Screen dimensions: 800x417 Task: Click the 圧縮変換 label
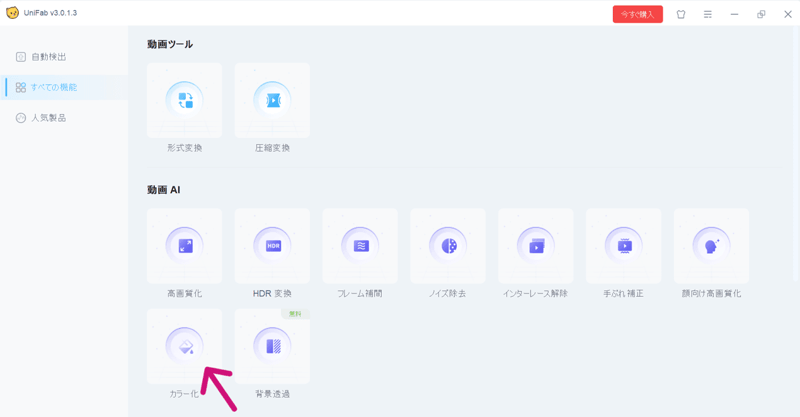click(x=272, y=148)
